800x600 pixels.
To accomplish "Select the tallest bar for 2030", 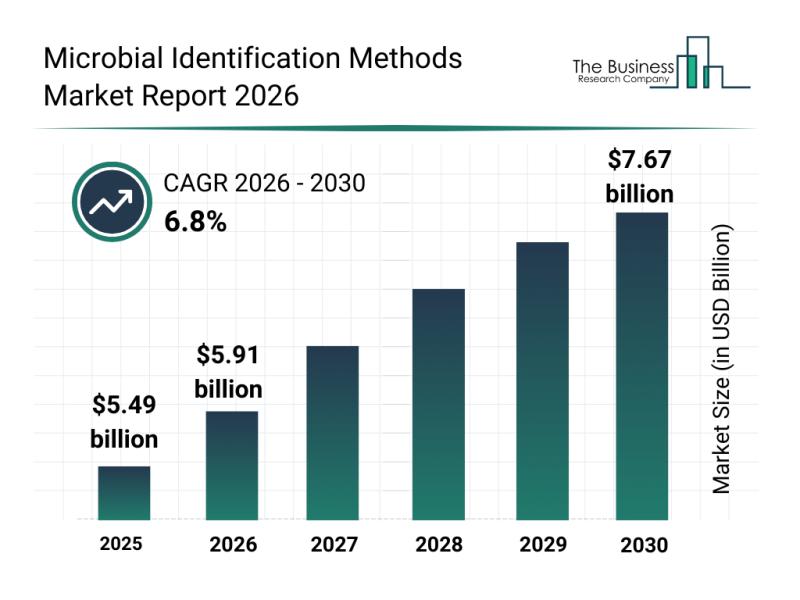I will 641,366.
